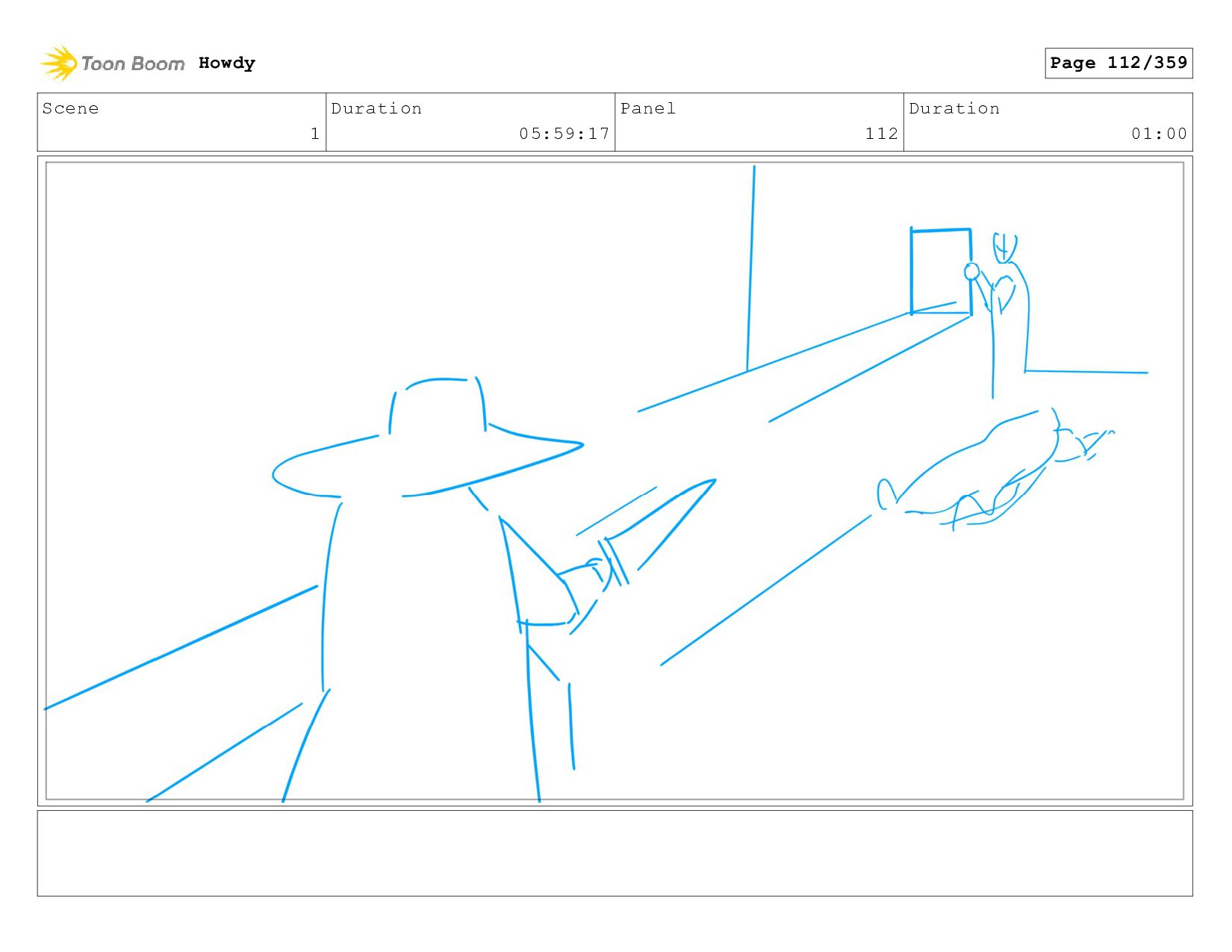Click the empty caption notes box
Viewport: 1232px width, 952px height.
pyautogui.click(x=615, y=853)
